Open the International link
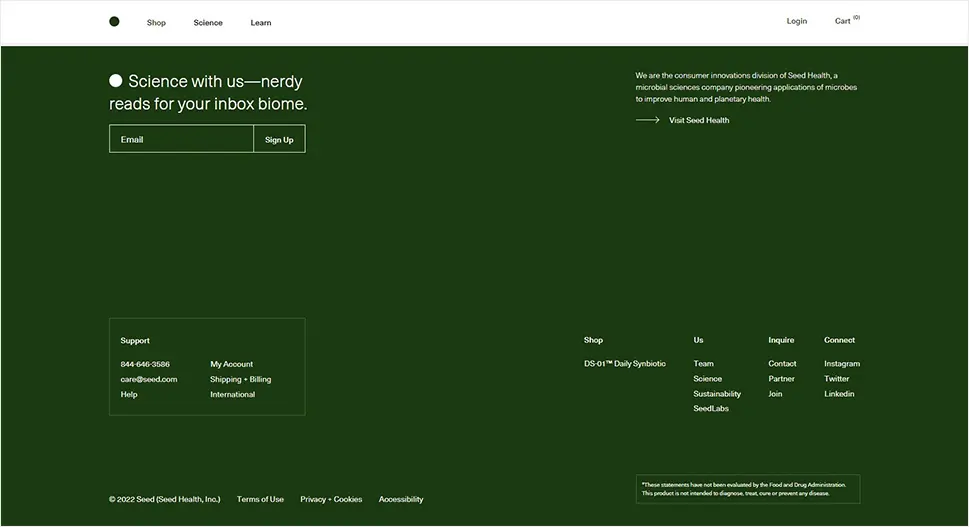This screenshot has width=969, height=527. click(x=232, y=394)
